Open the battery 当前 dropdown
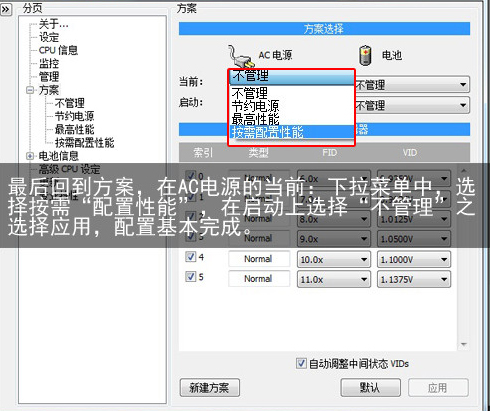This screenshot has height=411, width=490. (412, 85)
